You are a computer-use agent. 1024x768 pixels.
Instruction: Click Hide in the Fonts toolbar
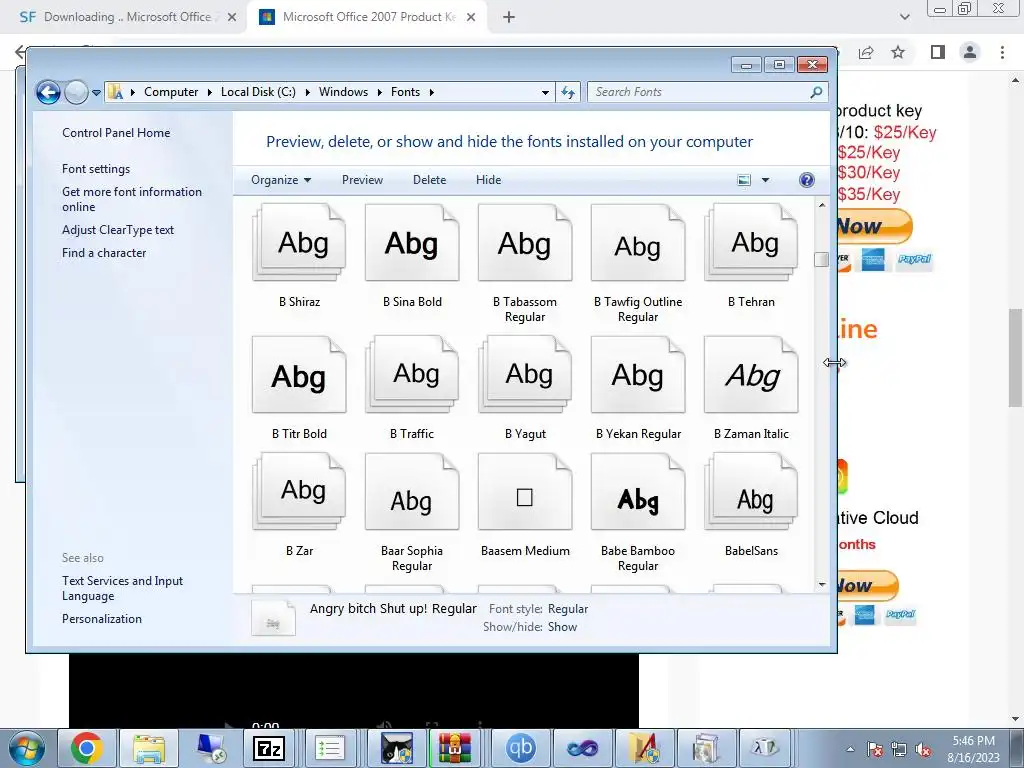coord(488,180)
